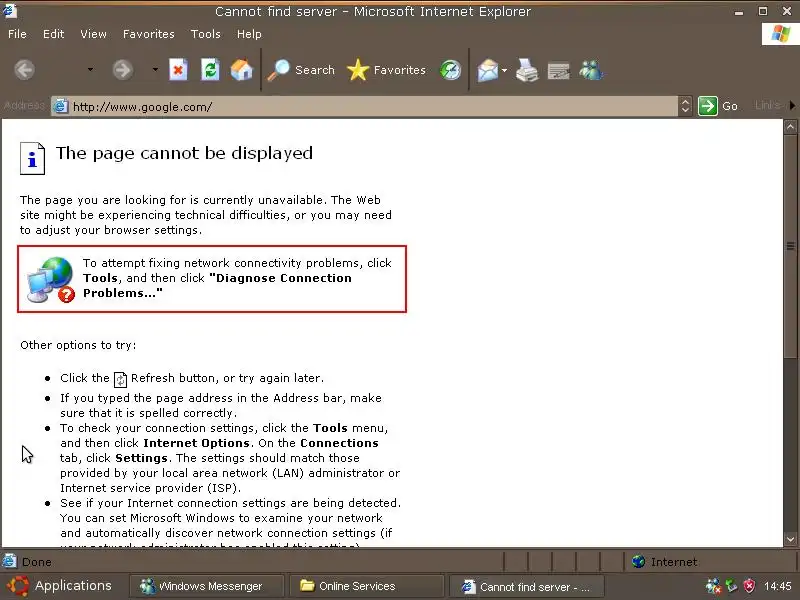Open the History toolbar icon
This screenshot has height=600, width=800.
click(451, 70)
